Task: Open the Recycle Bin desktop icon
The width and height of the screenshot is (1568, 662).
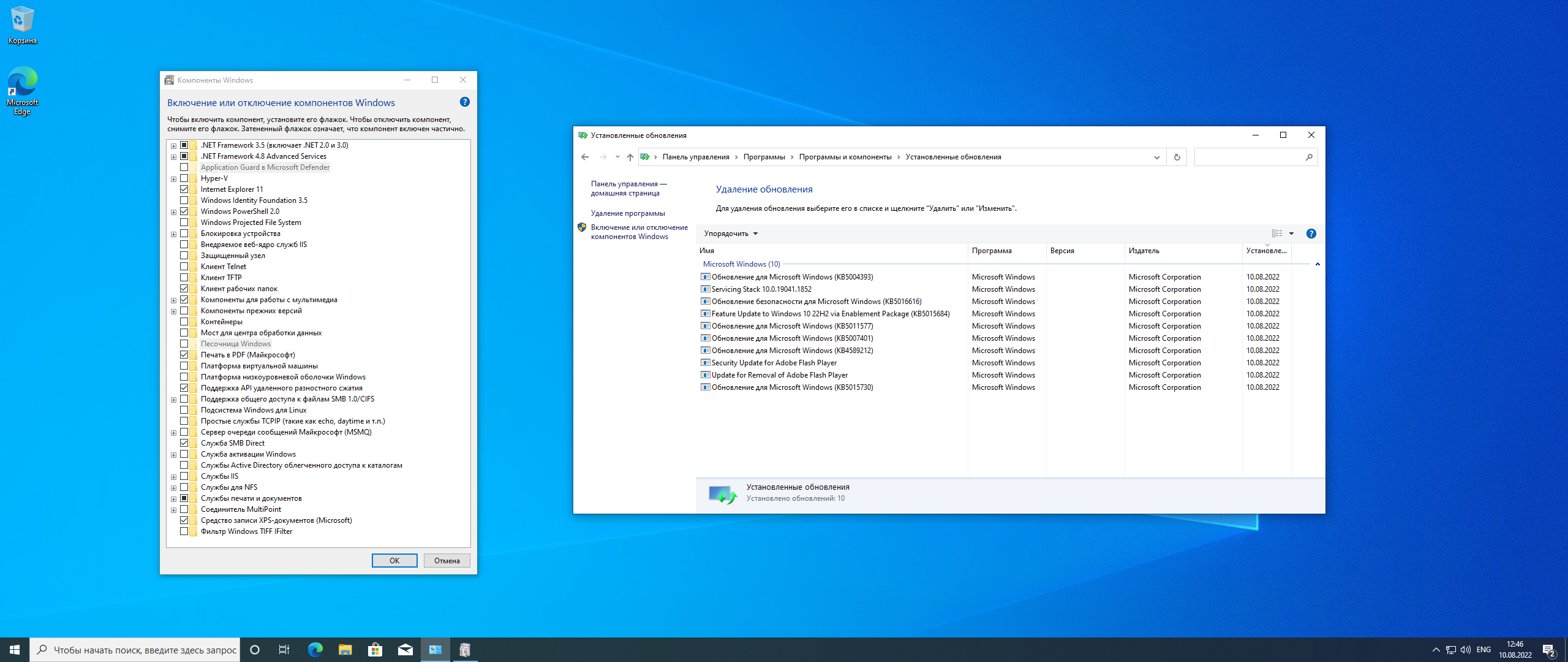Action: (x=22, y=25)
